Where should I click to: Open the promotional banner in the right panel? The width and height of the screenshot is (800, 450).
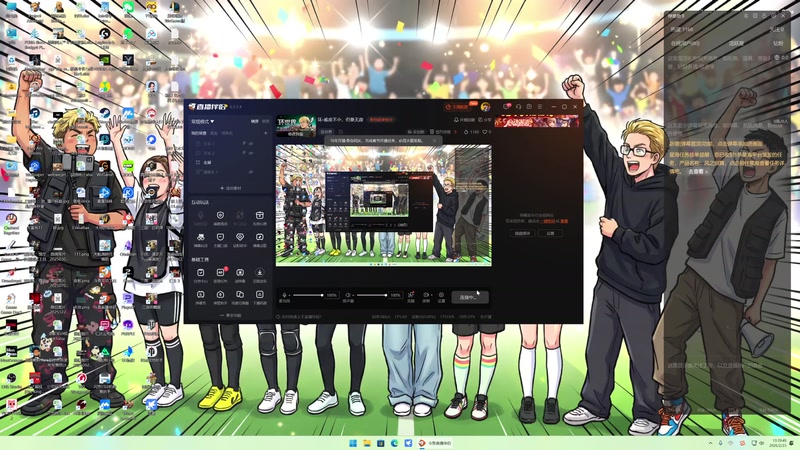[x=537, y=121]
